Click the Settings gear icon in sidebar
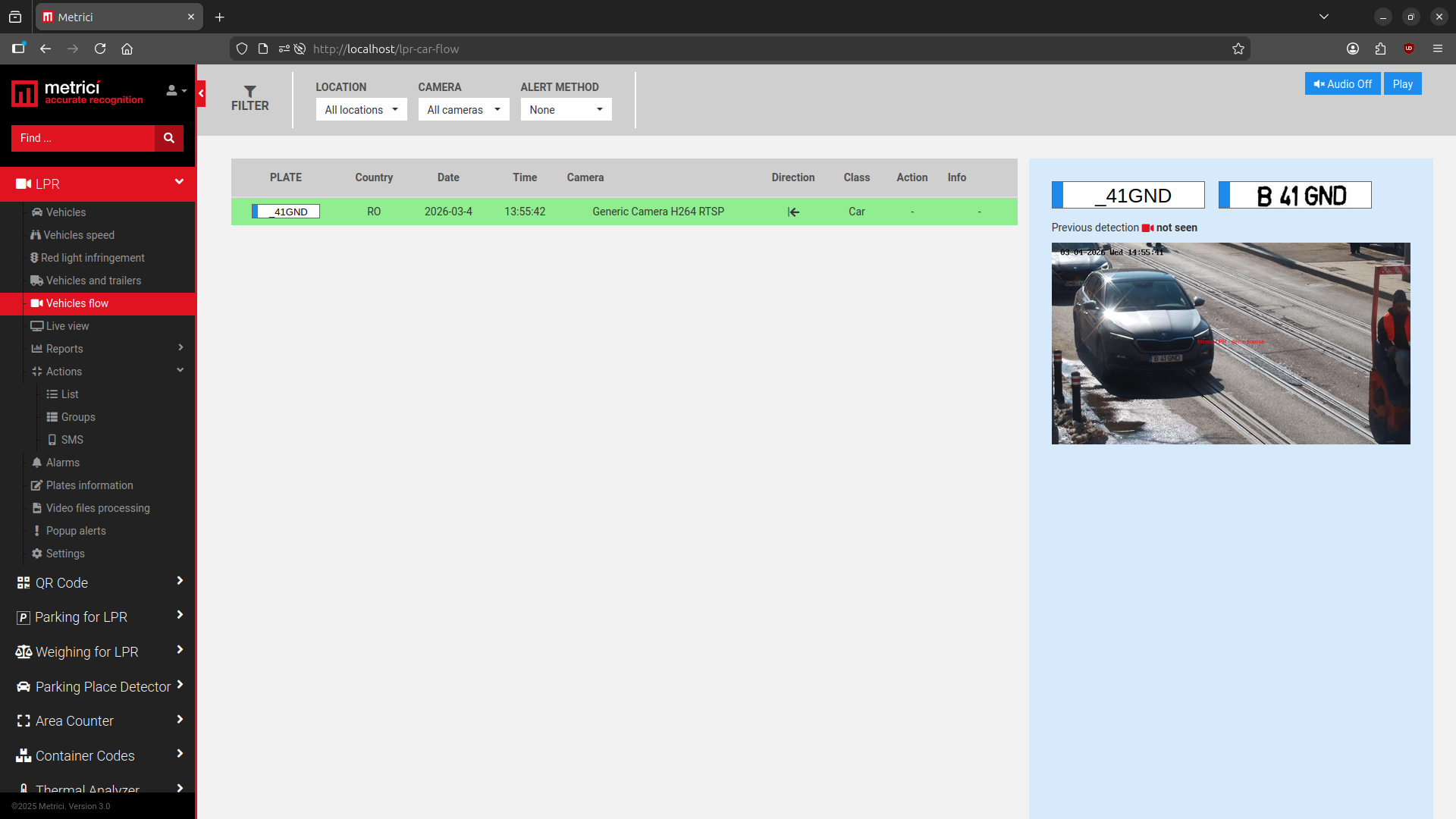 (x=36, y=554)
